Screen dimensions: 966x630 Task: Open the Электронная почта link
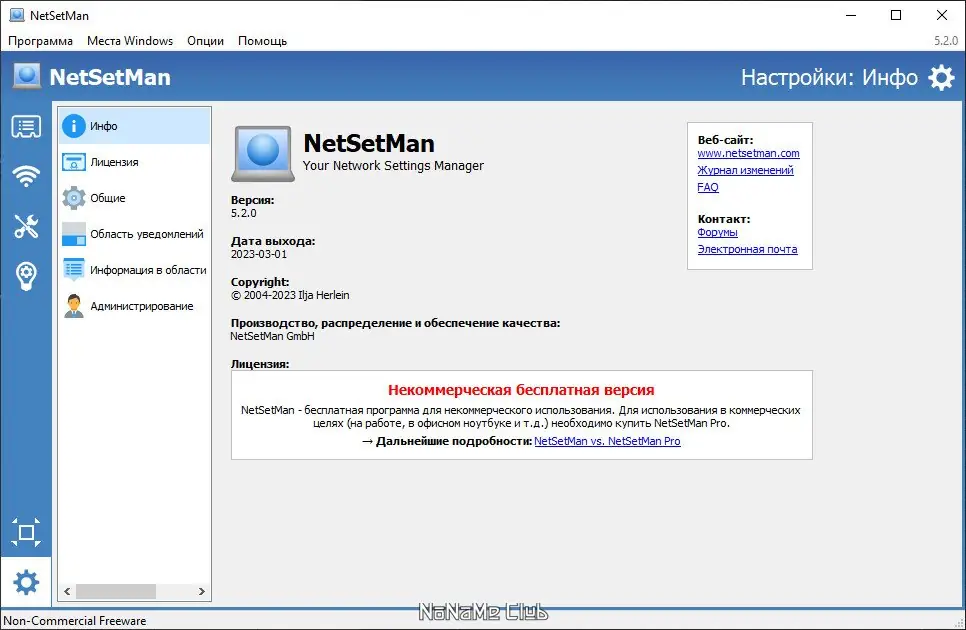point(747,249)
